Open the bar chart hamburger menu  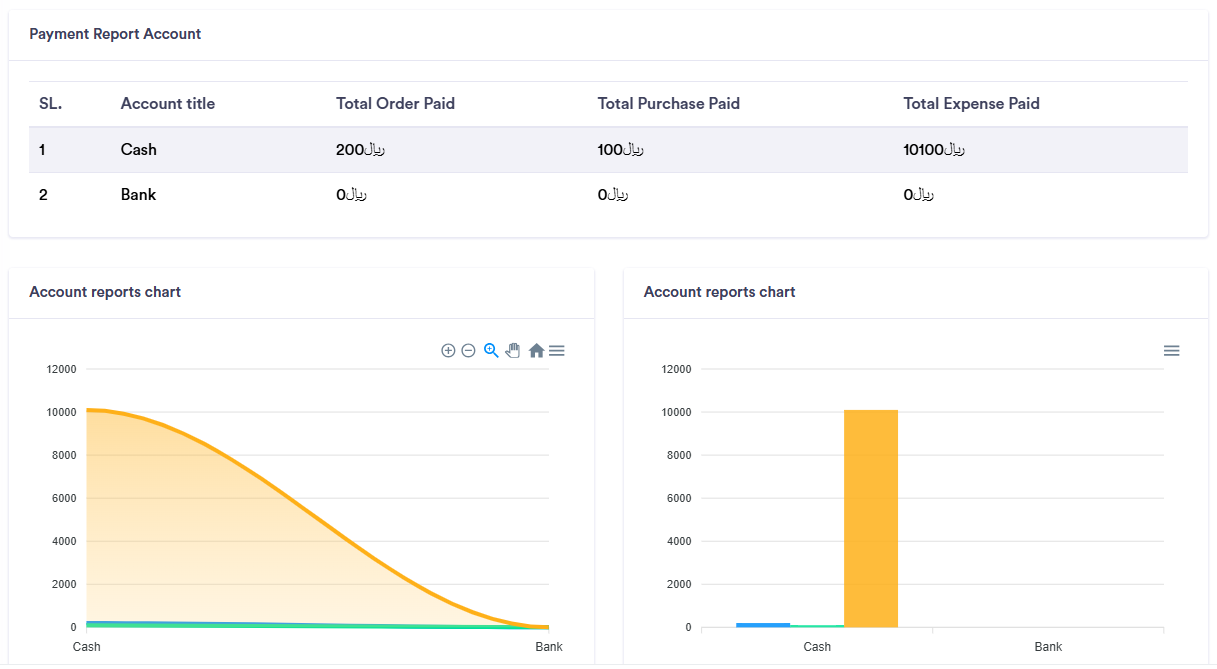pyautogui.click(x=1171, y=351)
